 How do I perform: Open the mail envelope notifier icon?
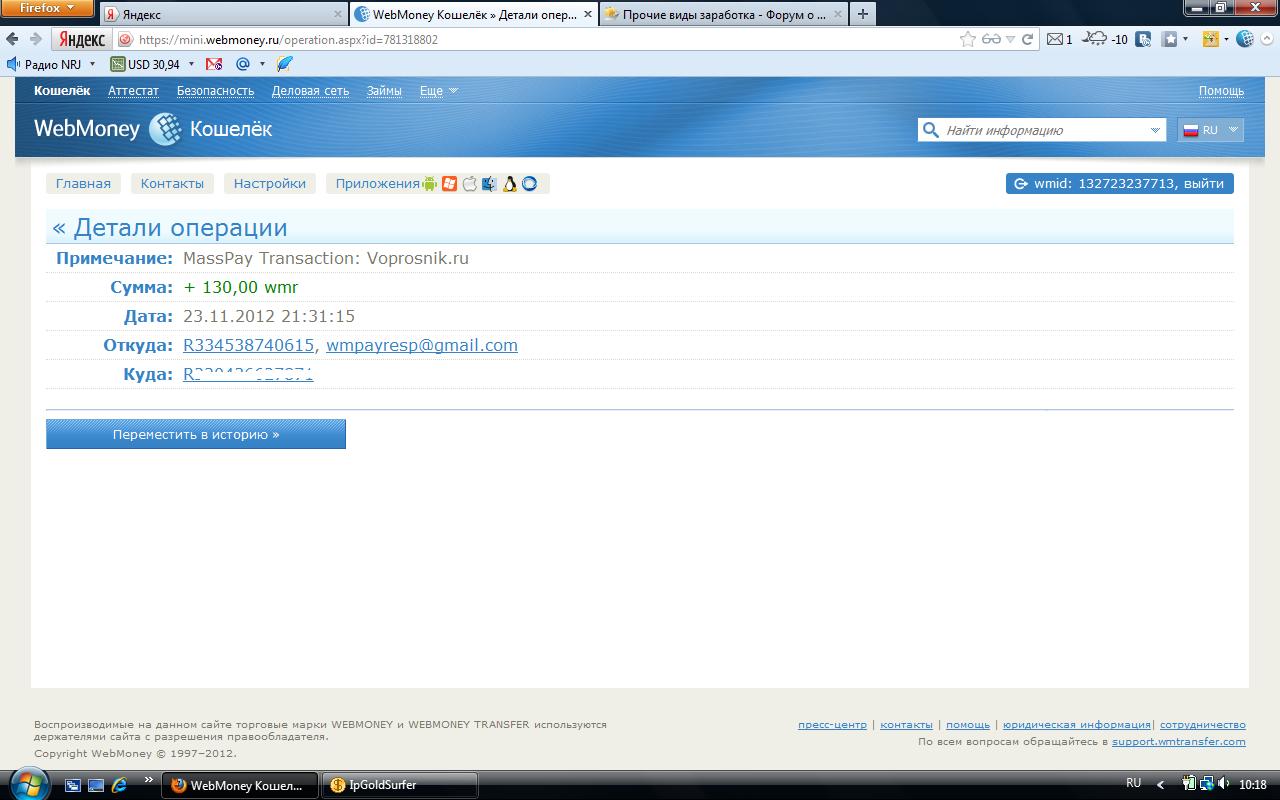tap(1055, 39)
